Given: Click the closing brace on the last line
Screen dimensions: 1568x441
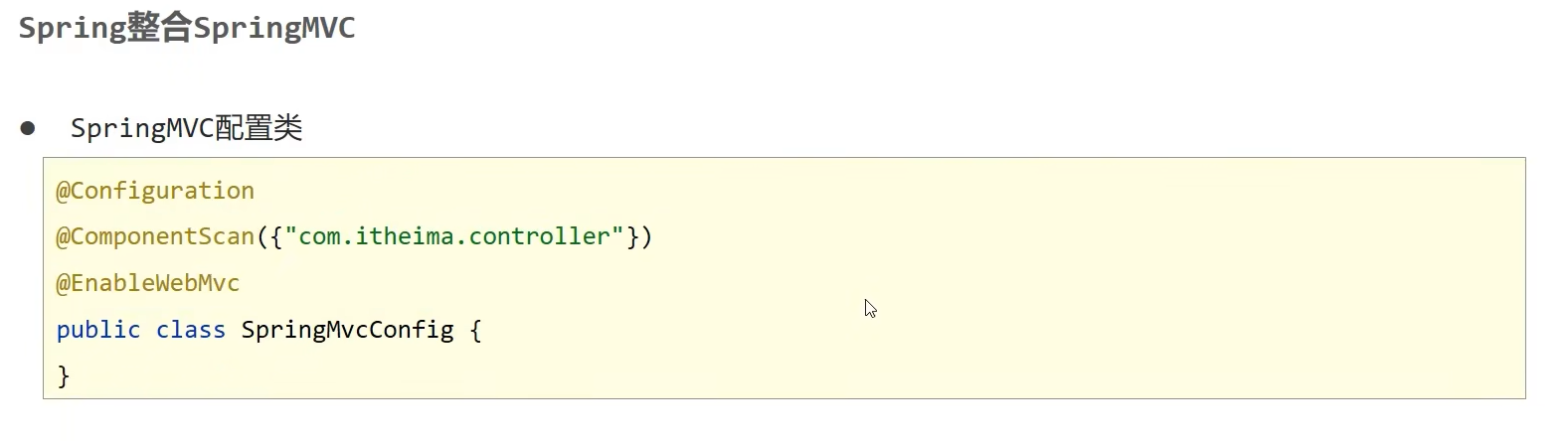Looking at the screenshot, I should pyautogui.click(x=64, y=375).
